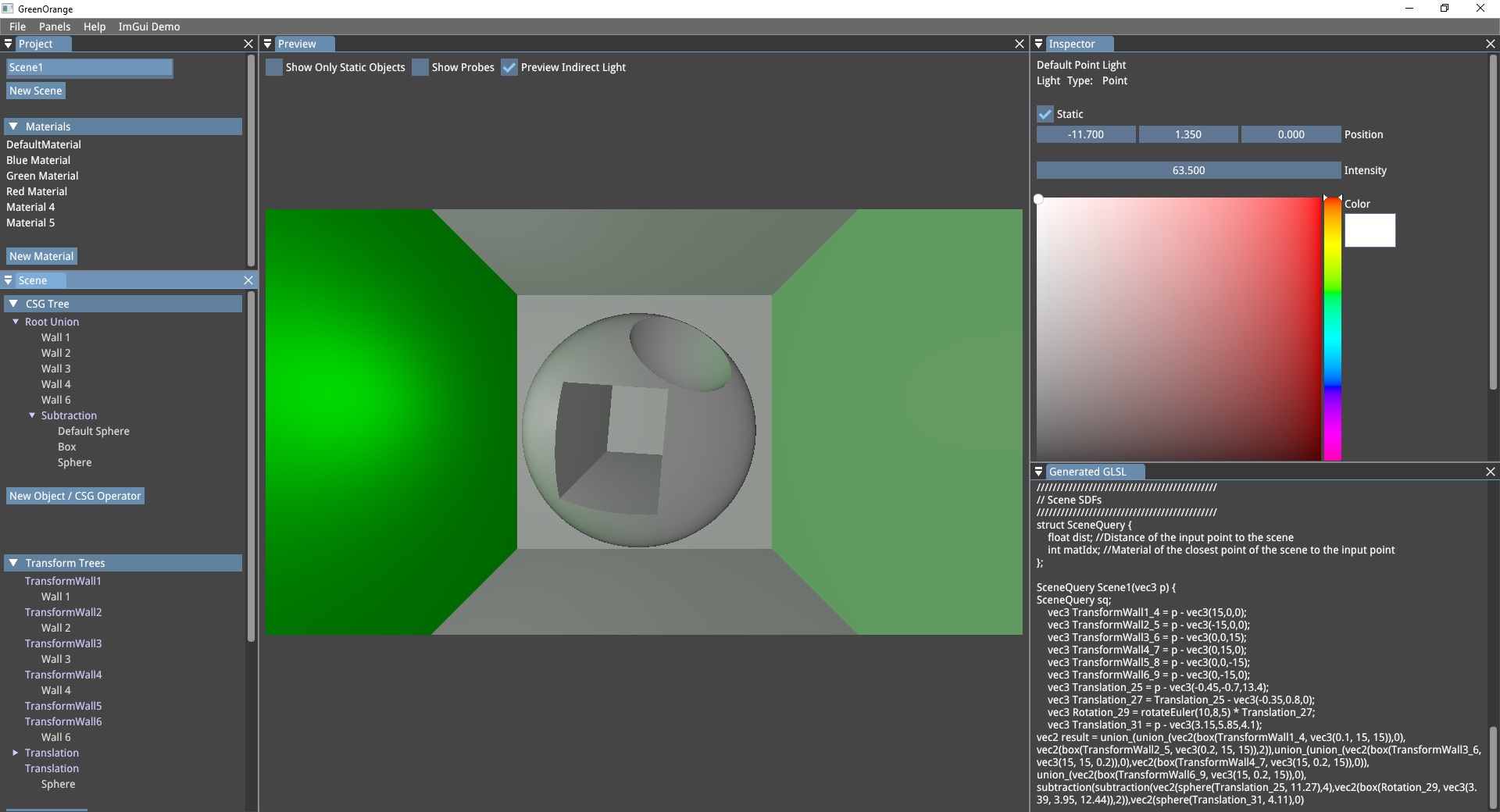Uncheck the Static checkbox in Inspector
Screen dimensions: 1500x812
tap(1045, 114)
